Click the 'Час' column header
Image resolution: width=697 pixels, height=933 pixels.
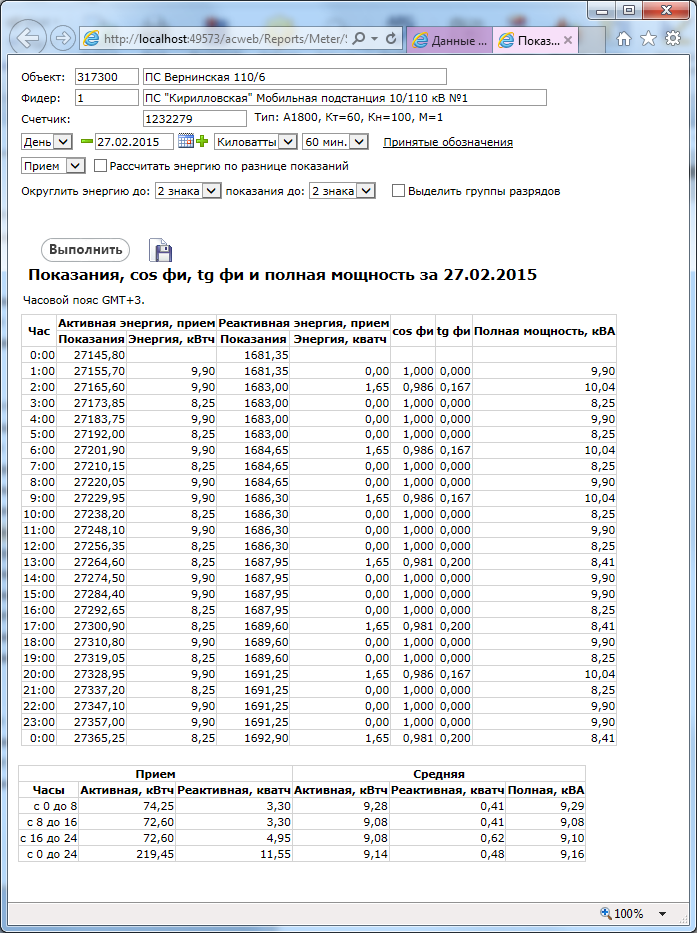(x=39, y=331)
